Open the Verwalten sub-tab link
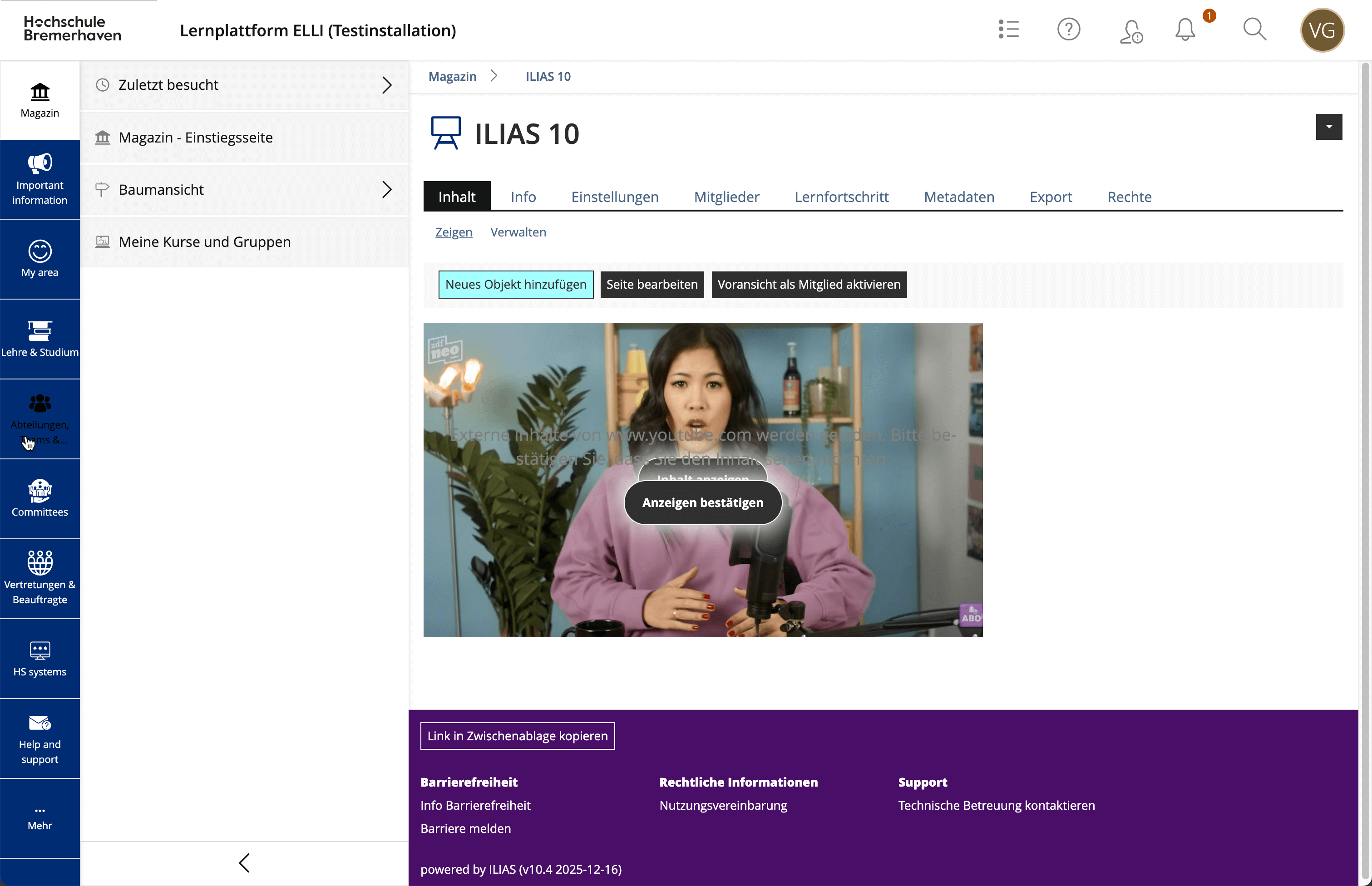The width and height of the screenshot is (1372, 886). coord(518,232)
